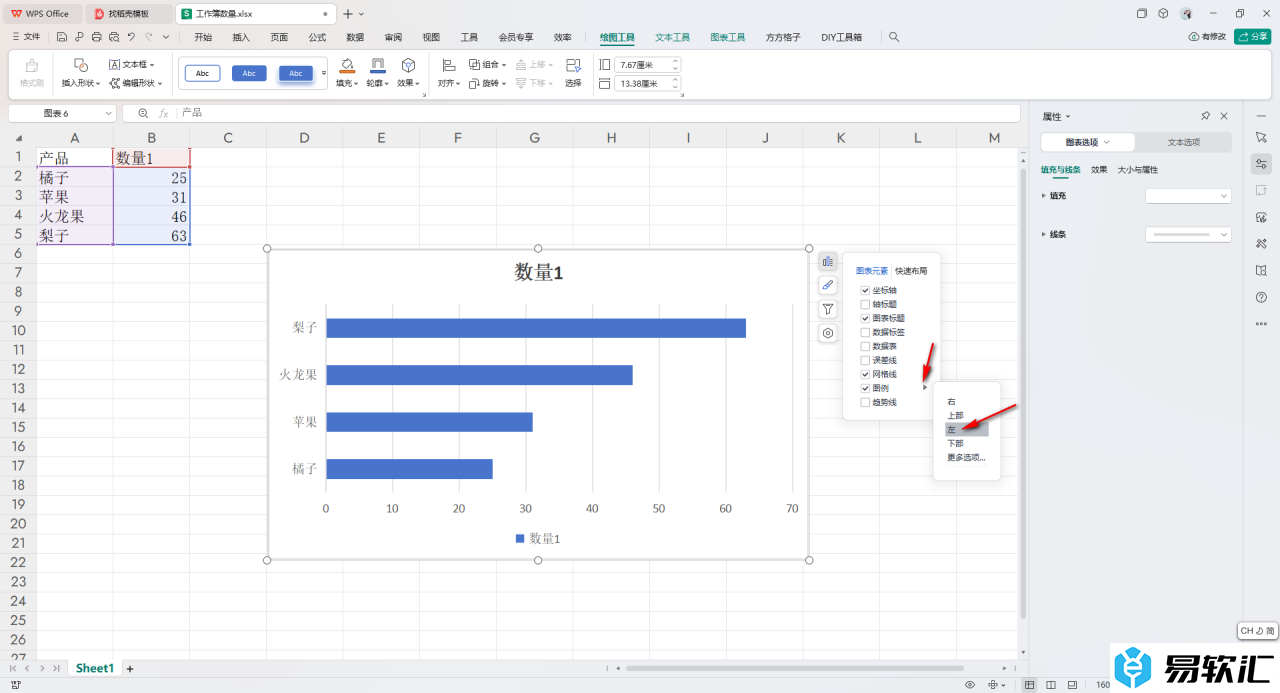Open the chart style brush button

point(828,286)
